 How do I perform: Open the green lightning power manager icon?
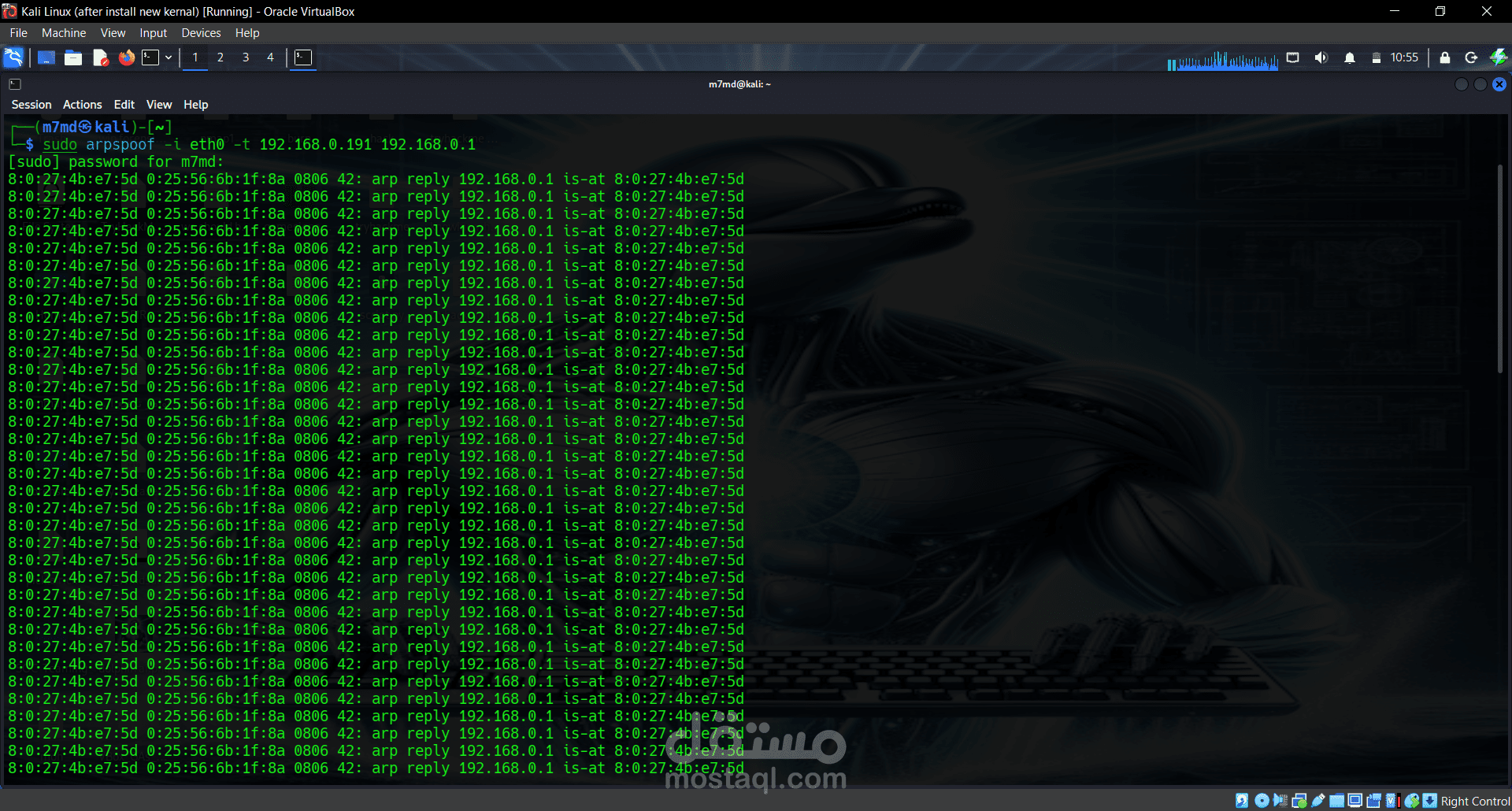[x=1498, y=57]
